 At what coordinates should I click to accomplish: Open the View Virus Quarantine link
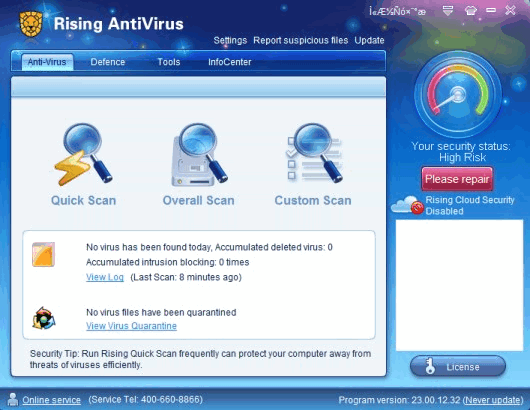[x=131, y=326]
